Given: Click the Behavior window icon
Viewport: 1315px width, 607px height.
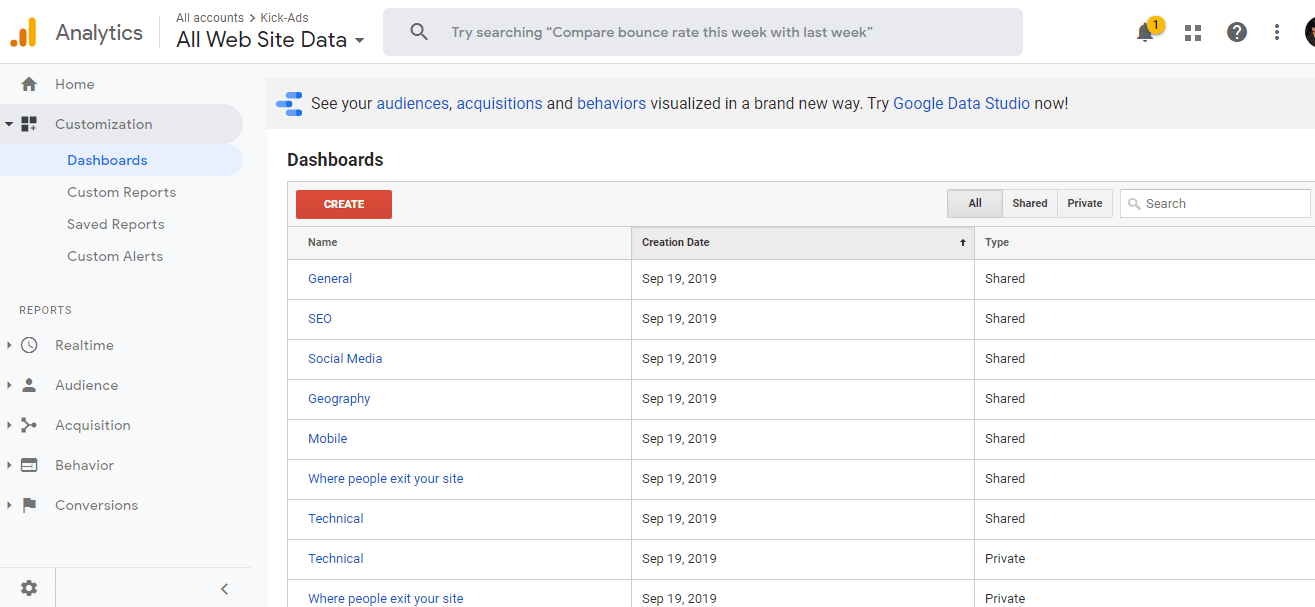Looking at the screenshot, I should [x=29, y=465].
